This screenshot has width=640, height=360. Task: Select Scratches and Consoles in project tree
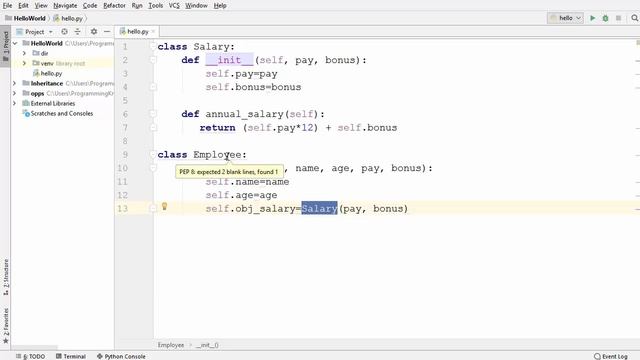coord(62,113)
